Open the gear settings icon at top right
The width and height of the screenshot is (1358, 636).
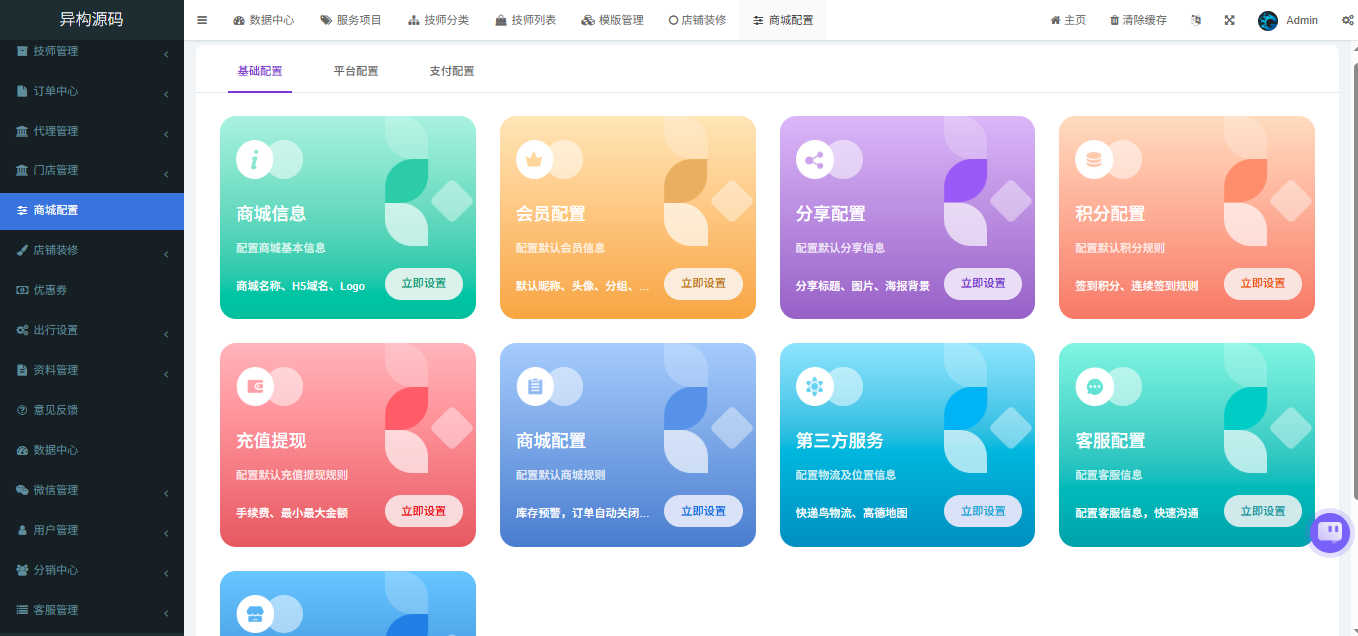(1347, 19)
